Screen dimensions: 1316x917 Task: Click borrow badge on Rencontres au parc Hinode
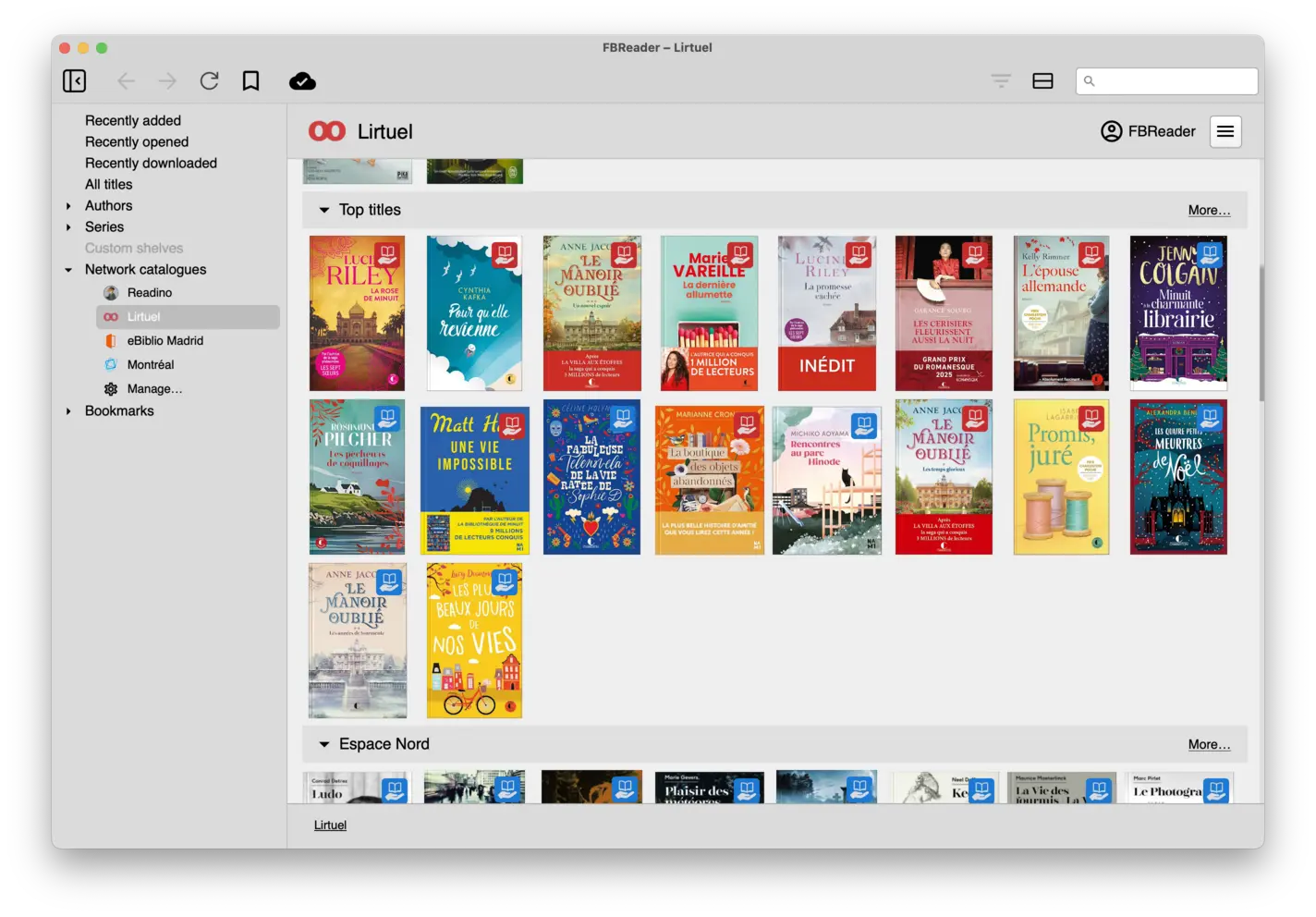[x=864, y=426]
